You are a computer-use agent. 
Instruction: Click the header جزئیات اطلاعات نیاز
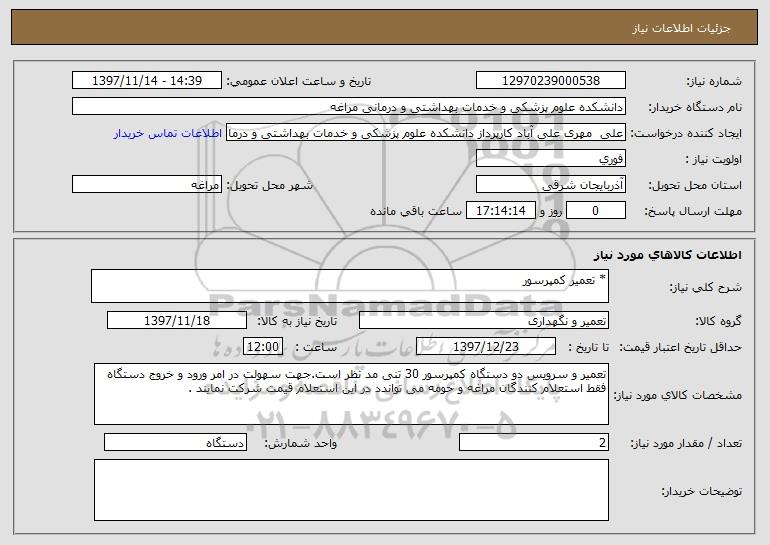tap(681, 28)
